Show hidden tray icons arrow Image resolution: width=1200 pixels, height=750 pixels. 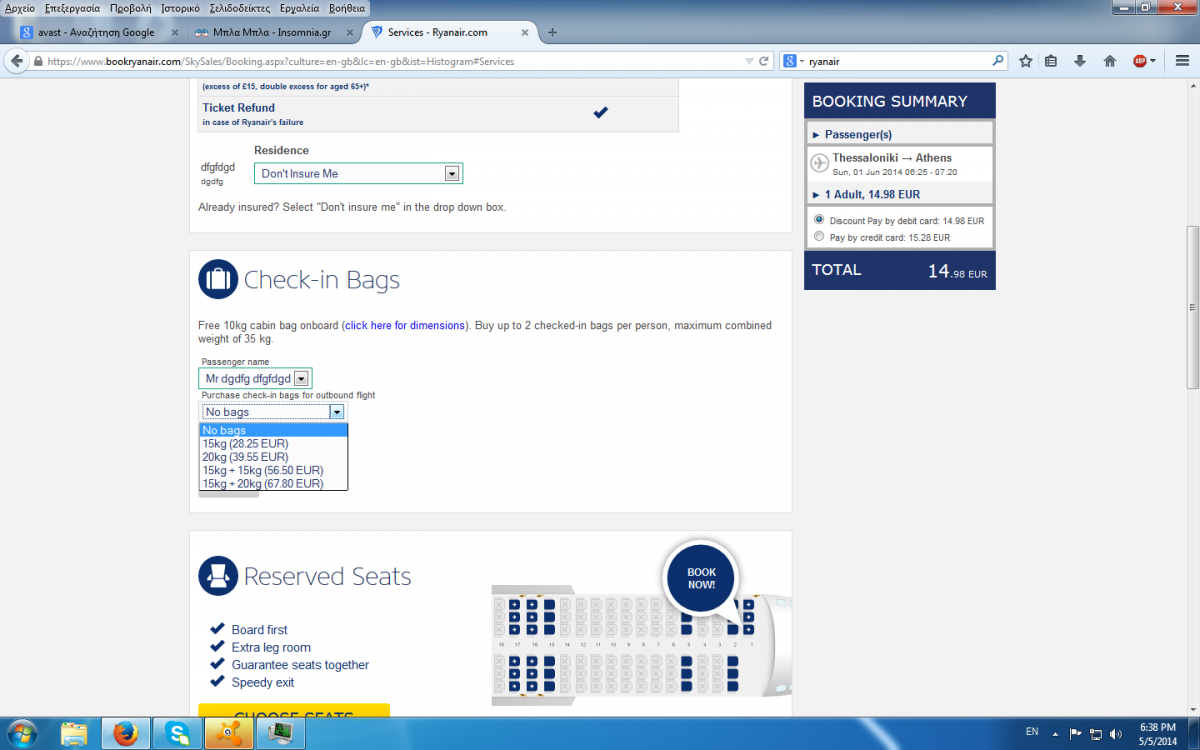coord(1056,734)
